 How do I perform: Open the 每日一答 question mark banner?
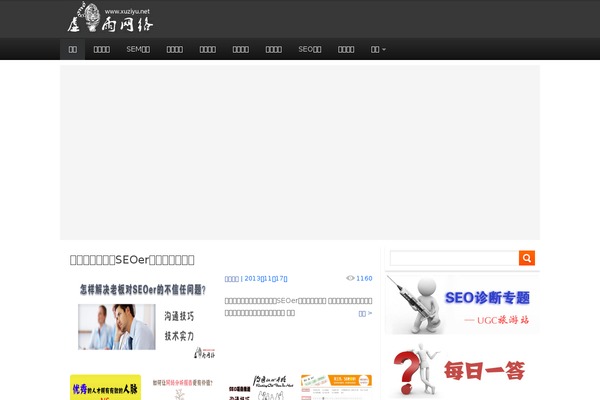pos(462,371)
